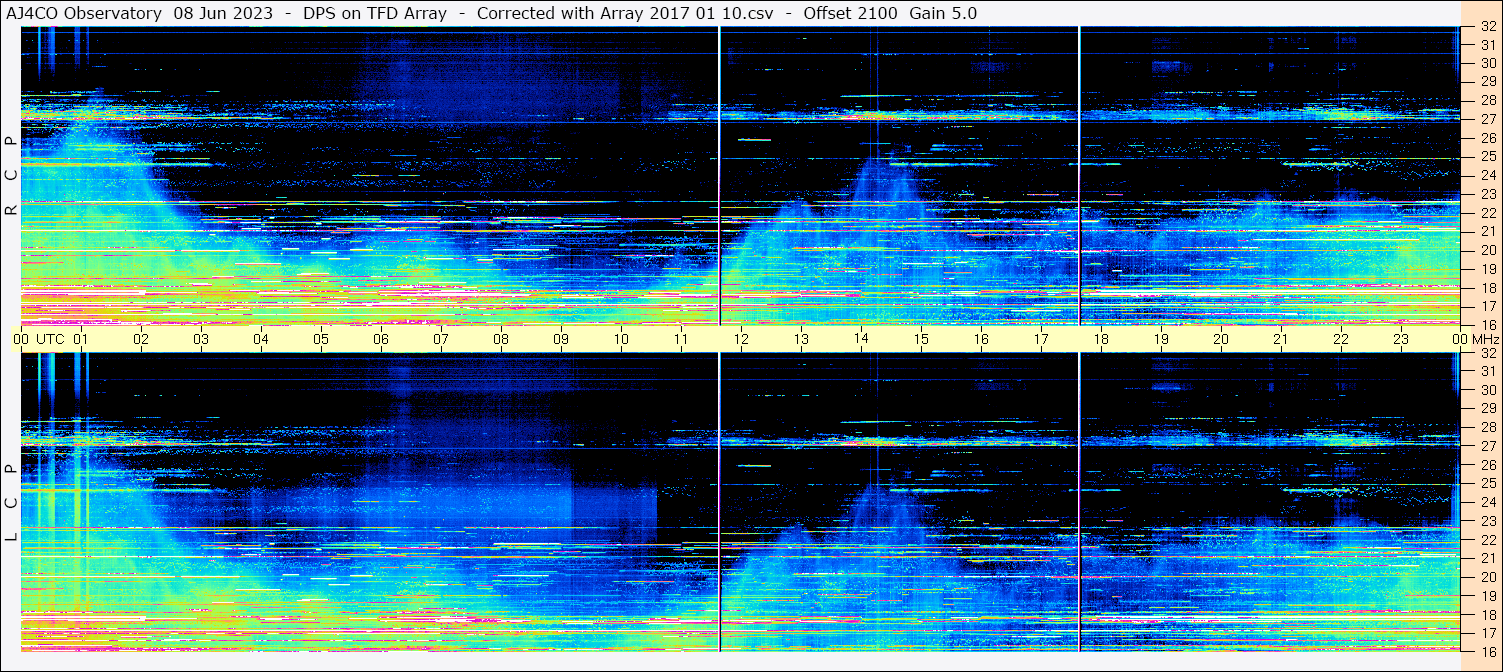Click the LCP label of lower spectrogram
Image resolution: width=1503 pixels, height=672 pixels.
11,502
